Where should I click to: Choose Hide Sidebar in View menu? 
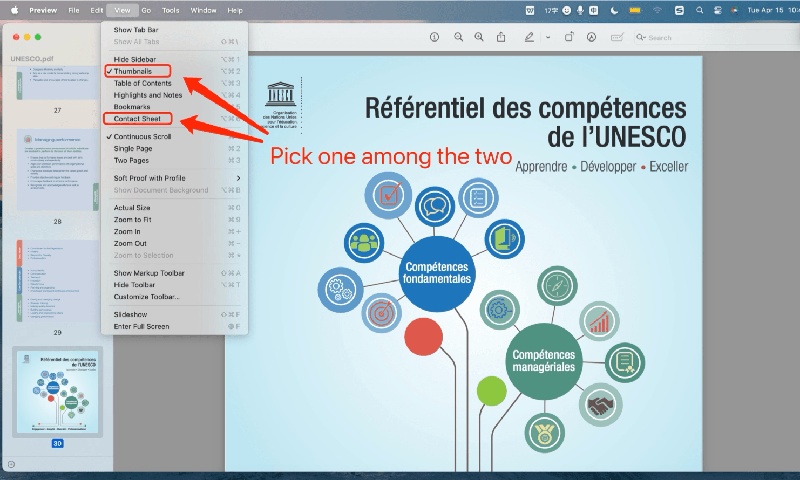click(174, 59)
